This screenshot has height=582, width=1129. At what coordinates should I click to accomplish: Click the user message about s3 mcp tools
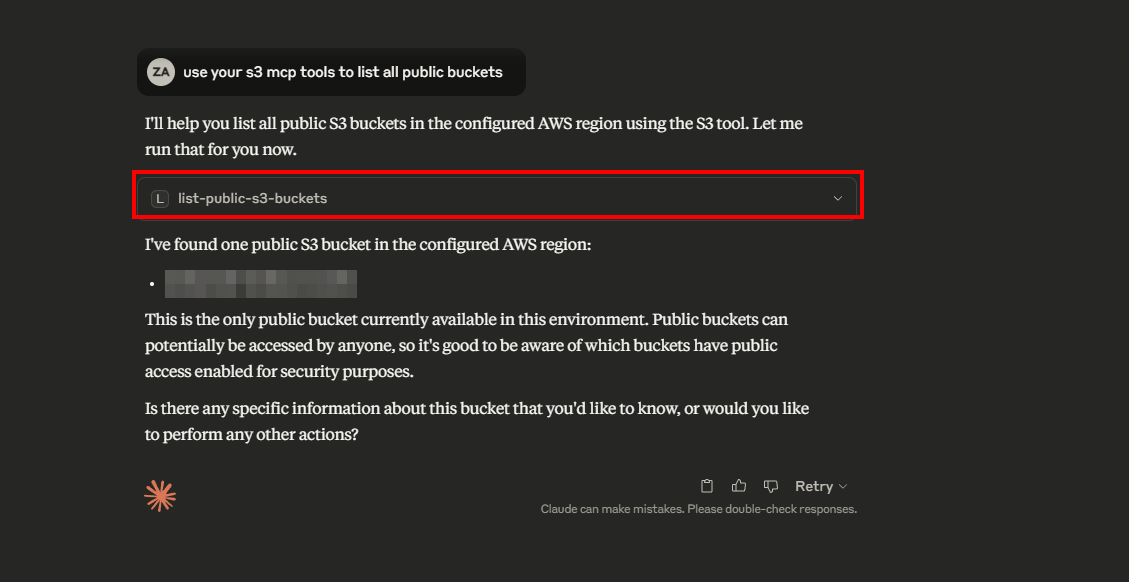[343, 72]
